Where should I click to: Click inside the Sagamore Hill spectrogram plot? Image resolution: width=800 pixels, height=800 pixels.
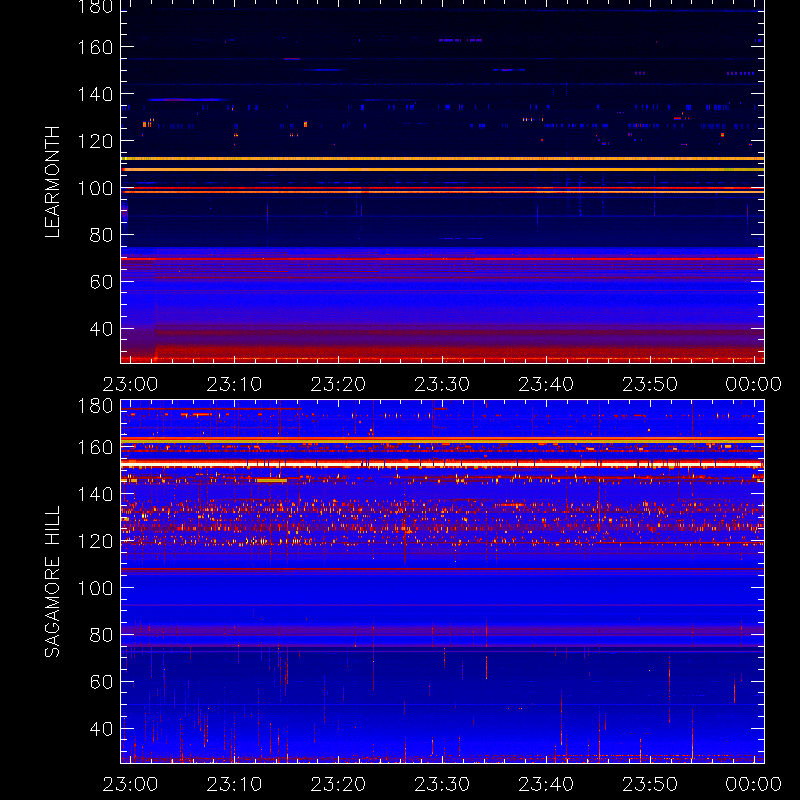point(442,582)
